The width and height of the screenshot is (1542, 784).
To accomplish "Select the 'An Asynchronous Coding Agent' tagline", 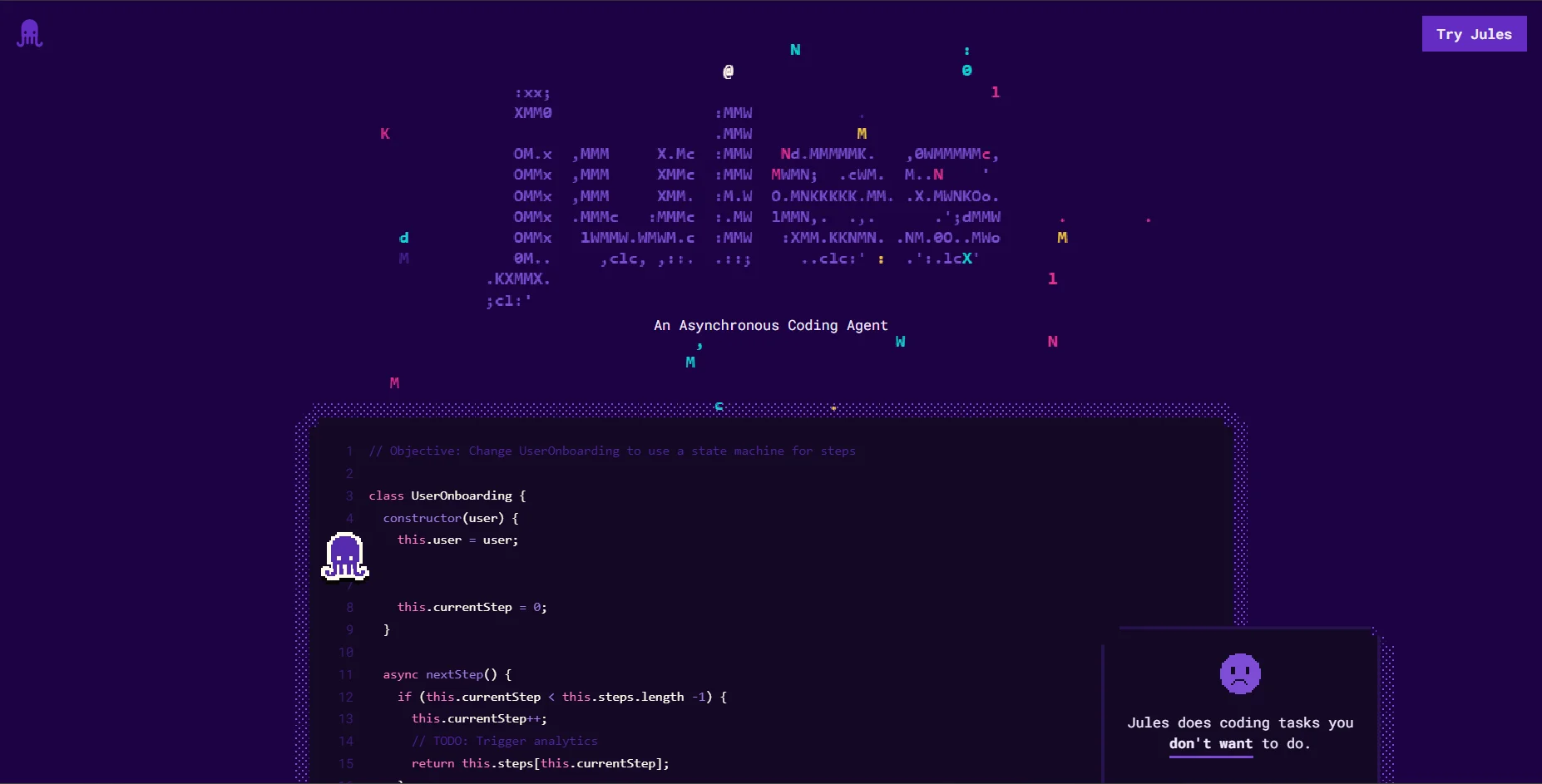I will (771, 325).
